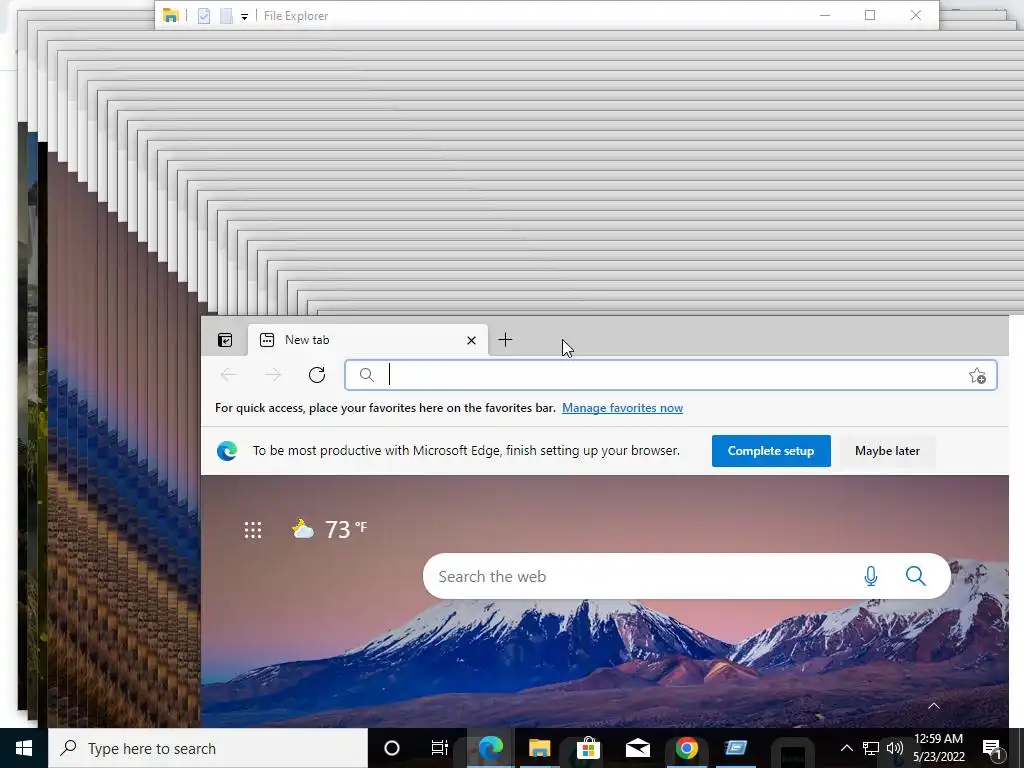The height and width of the screenshot is (768, 1024).
Task: Open the Mail app on taskbar
Action: pos(637,748)
